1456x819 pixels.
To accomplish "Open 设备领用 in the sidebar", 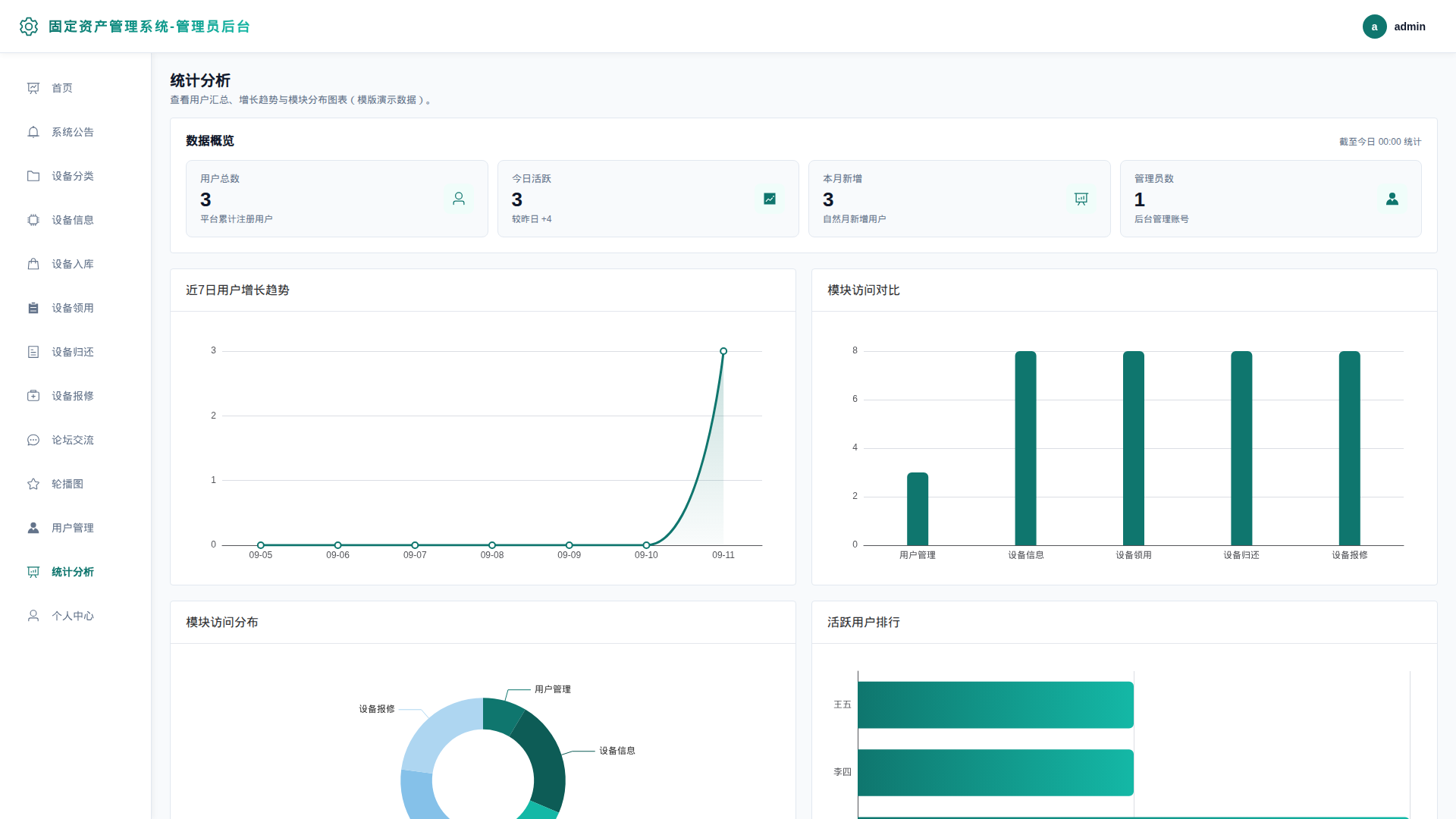I will click(x=76, y=308).
